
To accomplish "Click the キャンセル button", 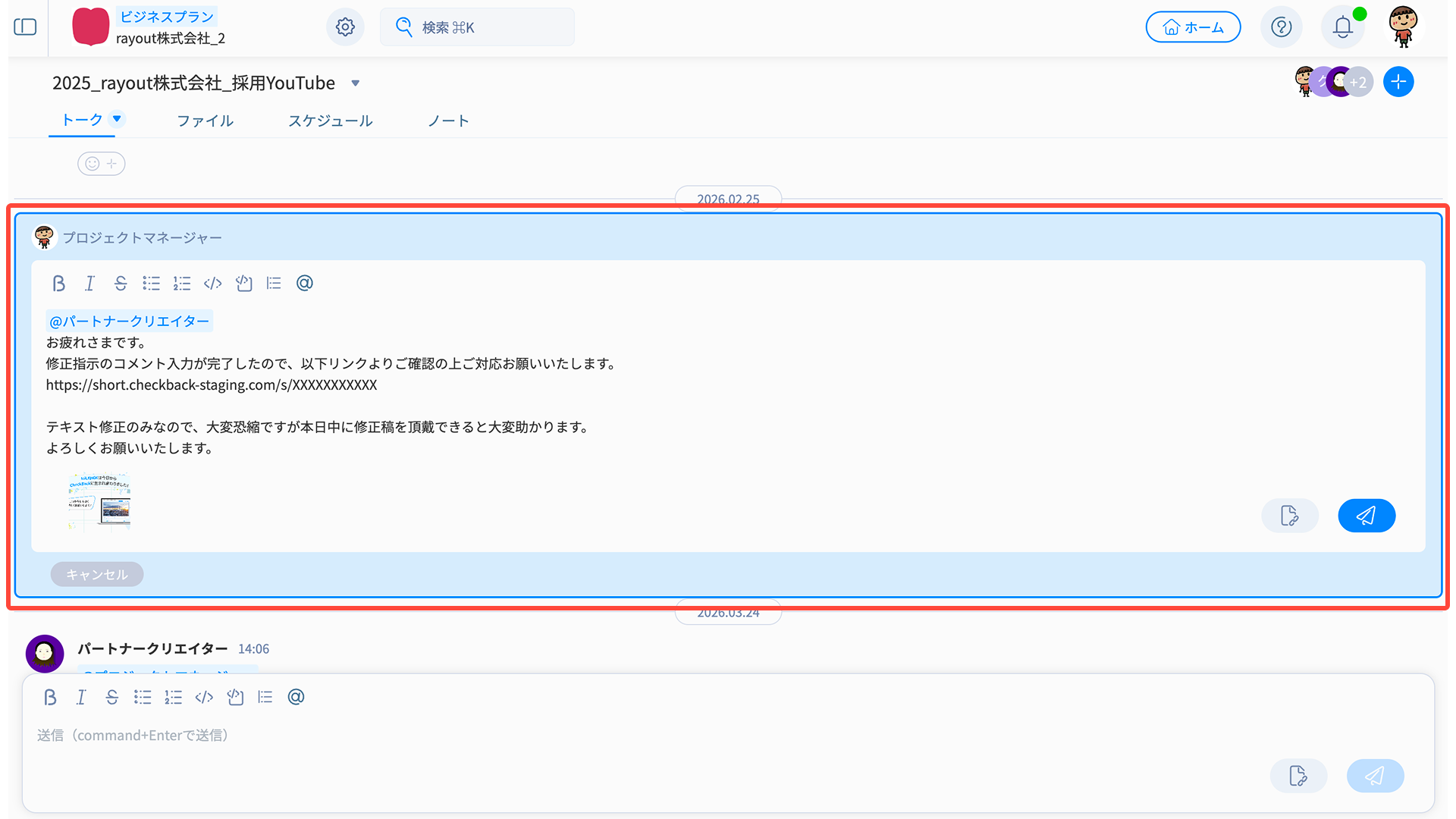I will pos(96,574).
